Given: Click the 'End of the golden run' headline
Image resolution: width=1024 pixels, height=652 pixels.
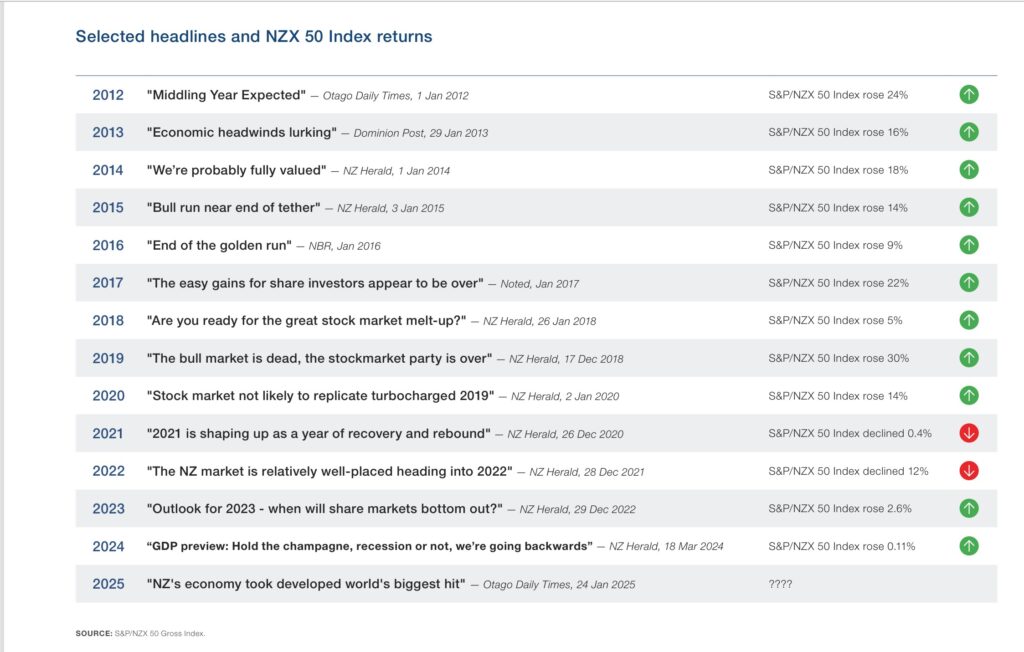Looking at the screenshot, I should [222, 245].
